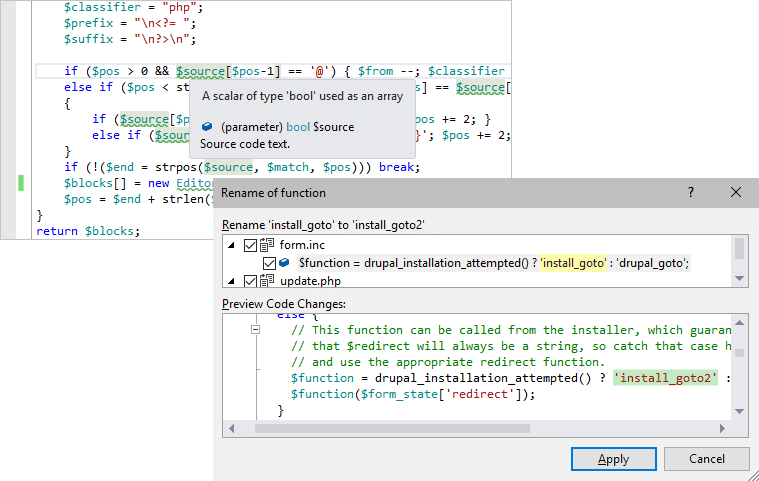Open help with the question mark button
Screen dimensions: 759x481
pyautogui.click(x=691, y=192)
